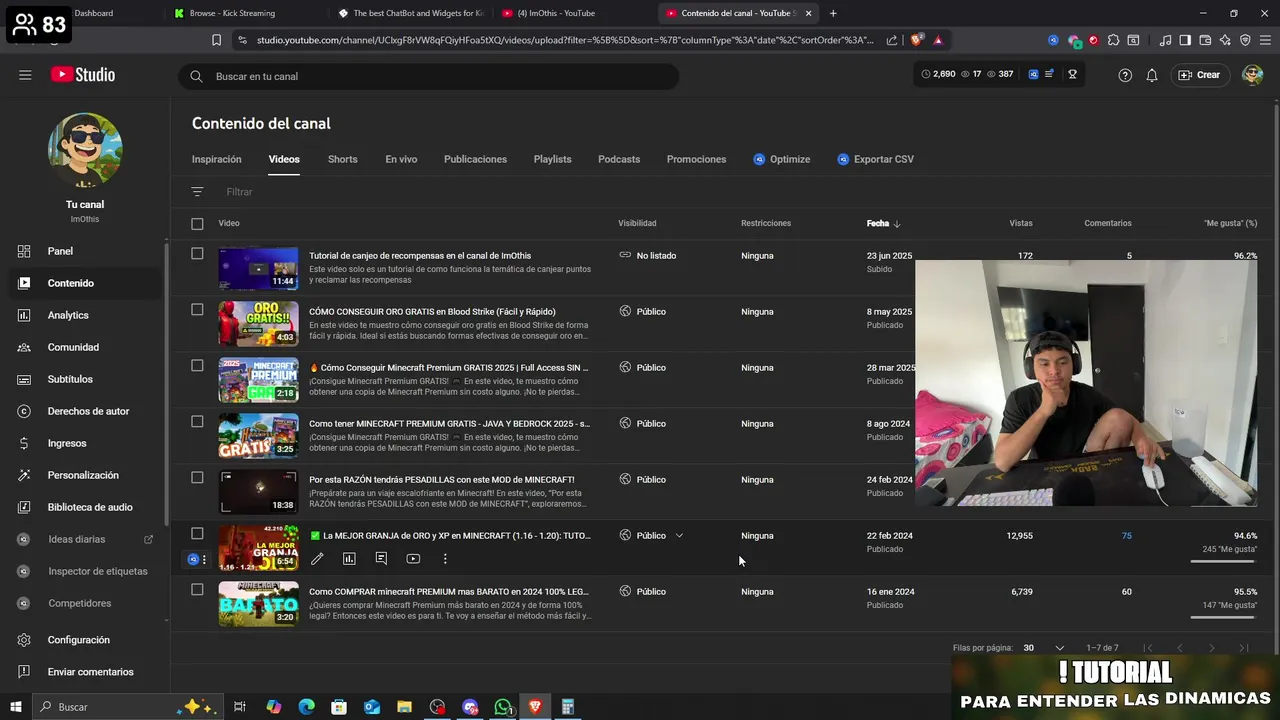Open WhatsApp from the taskbar
The height and width of the screenshot is (720, 1280).
503,707
